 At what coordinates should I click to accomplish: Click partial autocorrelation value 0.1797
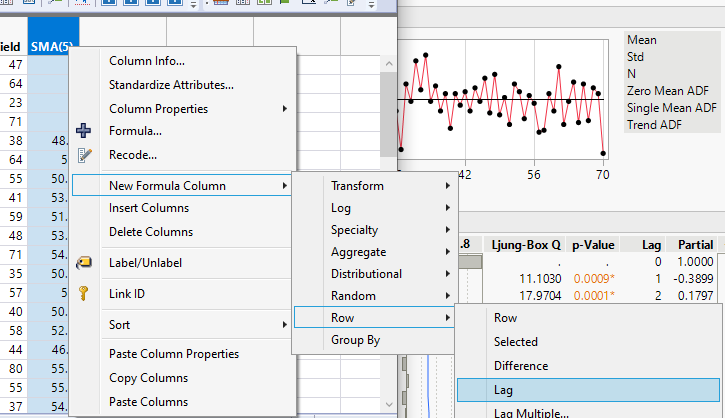pos(695,295)
